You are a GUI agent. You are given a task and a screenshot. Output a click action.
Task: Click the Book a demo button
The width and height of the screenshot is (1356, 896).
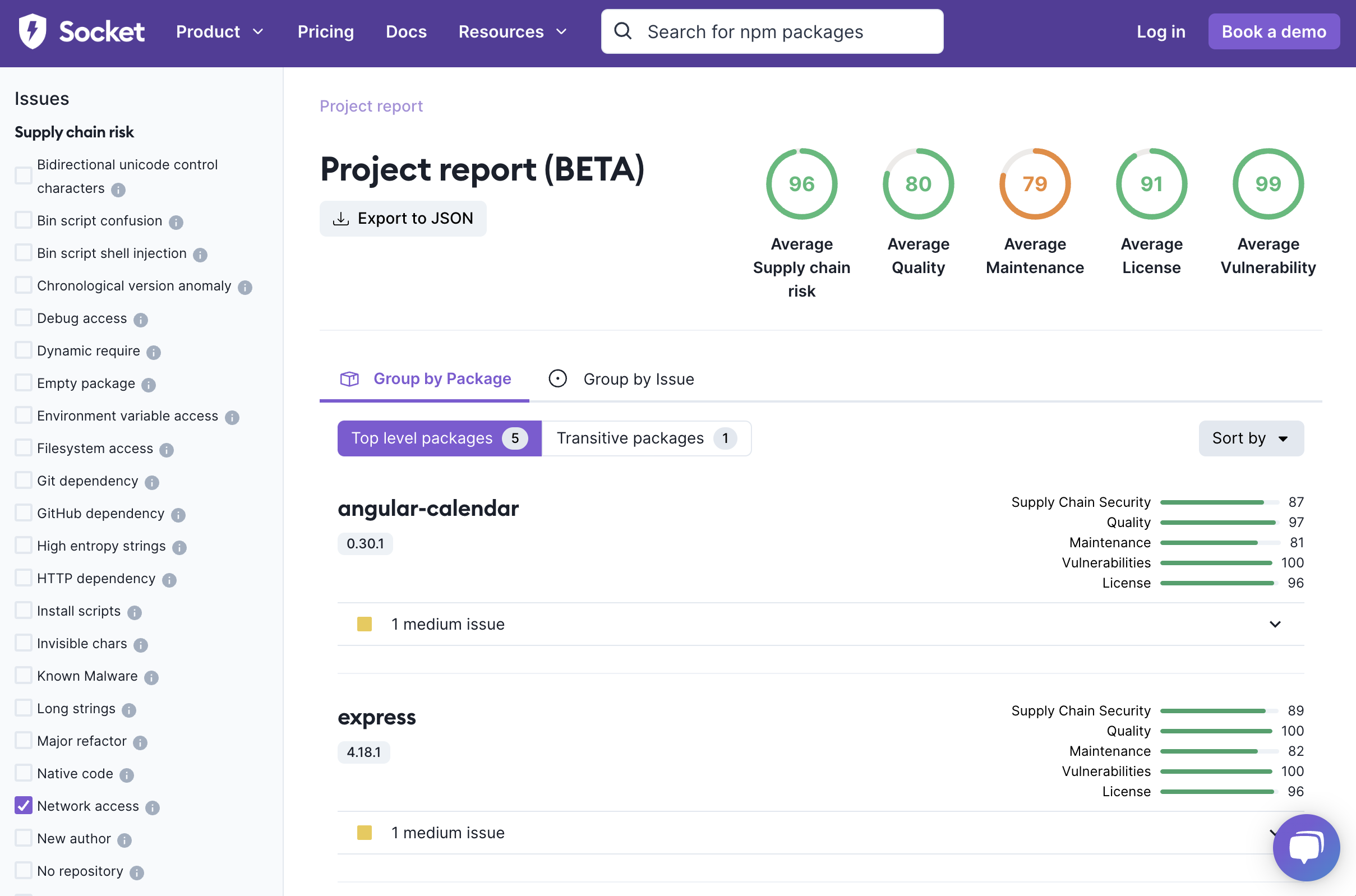[x=1273, y=31]
